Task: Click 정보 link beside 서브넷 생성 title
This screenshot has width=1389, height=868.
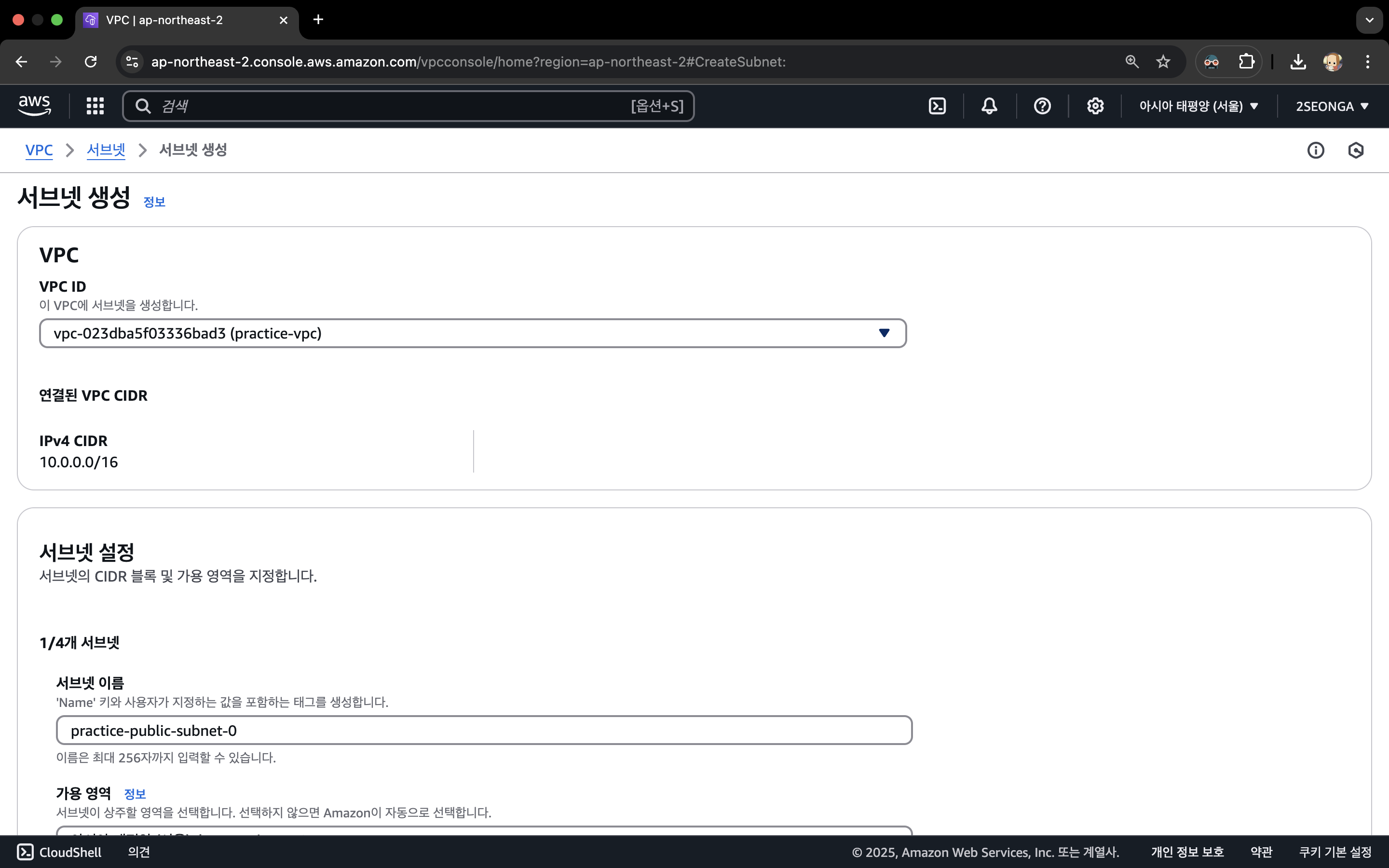Action: [x=154, y=202]
